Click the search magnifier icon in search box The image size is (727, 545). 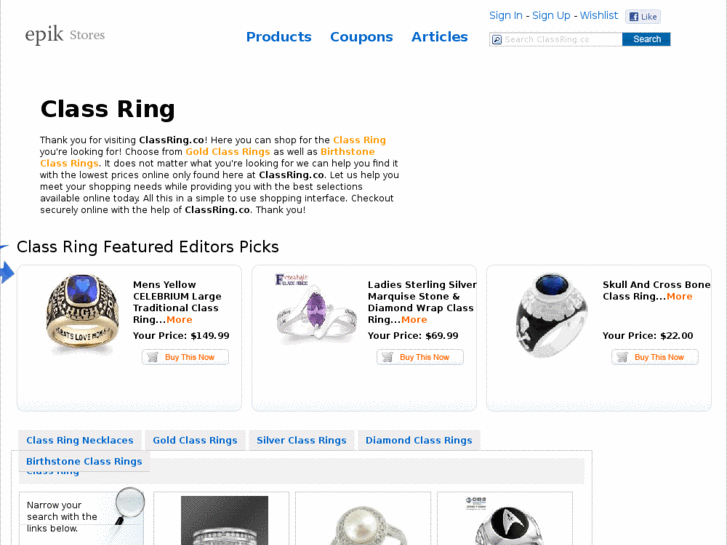point(496,40)
